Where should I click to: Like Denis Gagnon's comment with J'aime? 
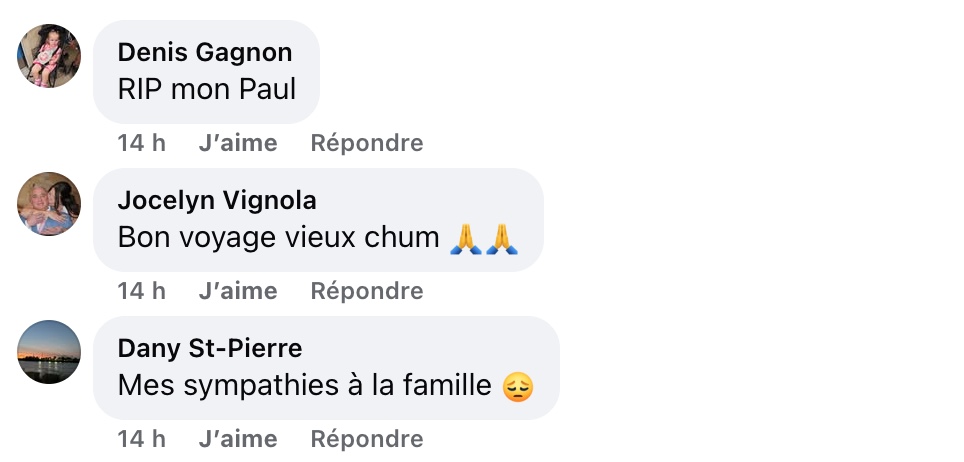tap(238, 143)
